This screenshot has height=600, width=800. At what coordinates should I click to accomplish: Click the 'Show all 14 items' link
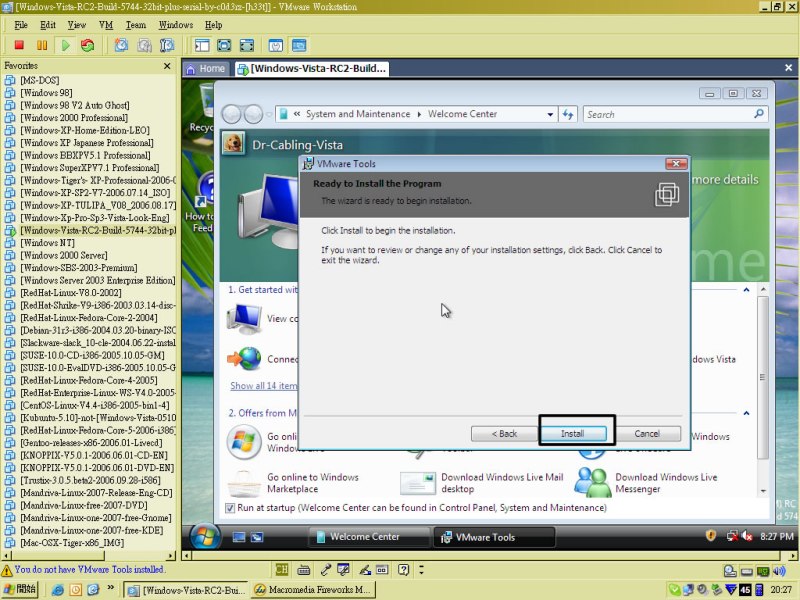(264, 386)
